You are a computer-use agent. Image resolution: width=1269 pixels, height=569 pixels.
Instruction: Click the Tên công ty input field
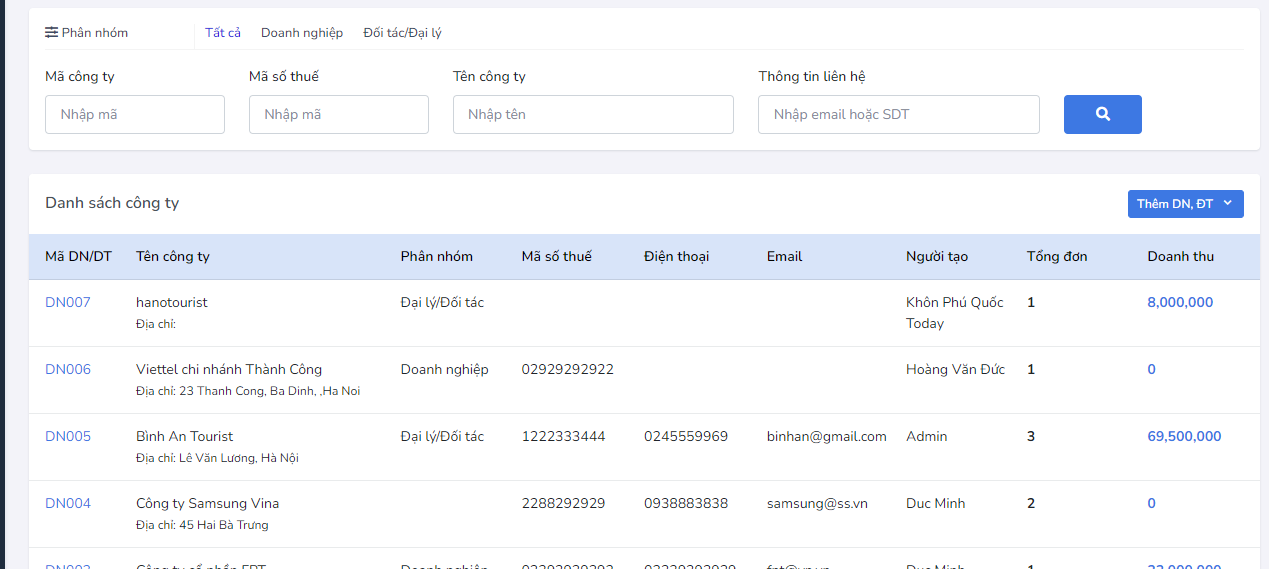tap(593, 114)
